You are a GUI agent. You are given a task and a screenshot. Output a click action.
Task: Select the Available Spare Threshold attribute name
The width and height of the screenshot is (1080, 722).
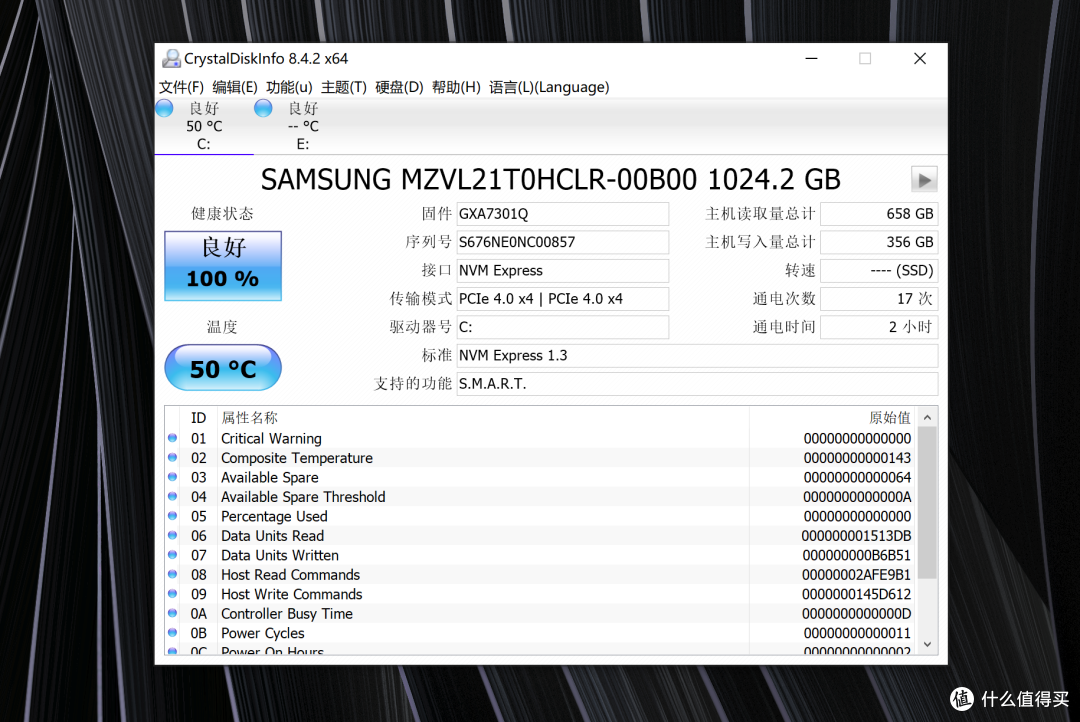click(303, 497)
